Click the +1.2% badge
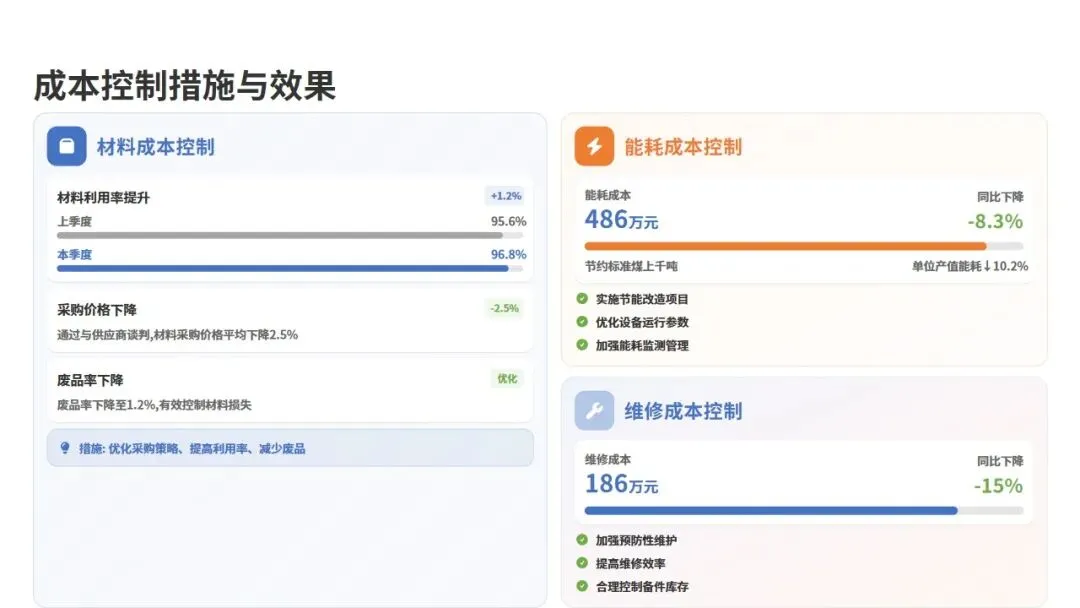The height and width of the screenshot is (608, 1080). [x=506, y=196]
